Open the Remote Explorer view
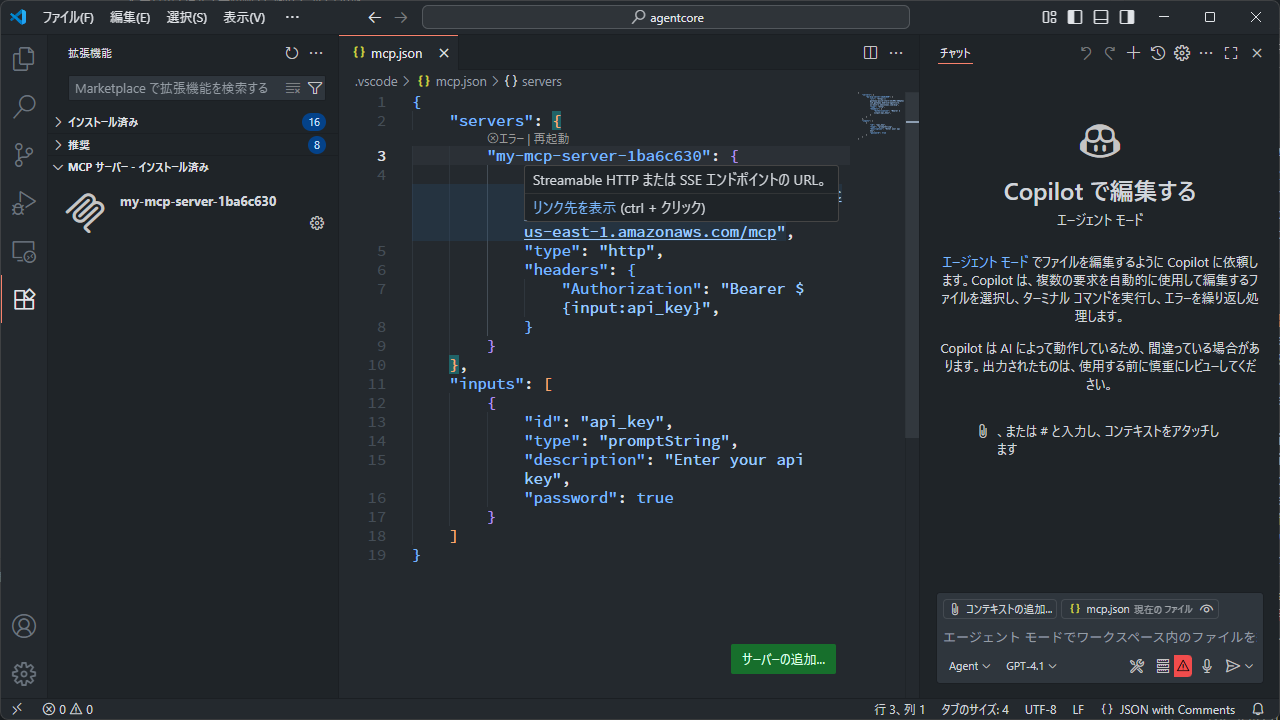Viewport: 1280px width, 720px height. (24, 251)
